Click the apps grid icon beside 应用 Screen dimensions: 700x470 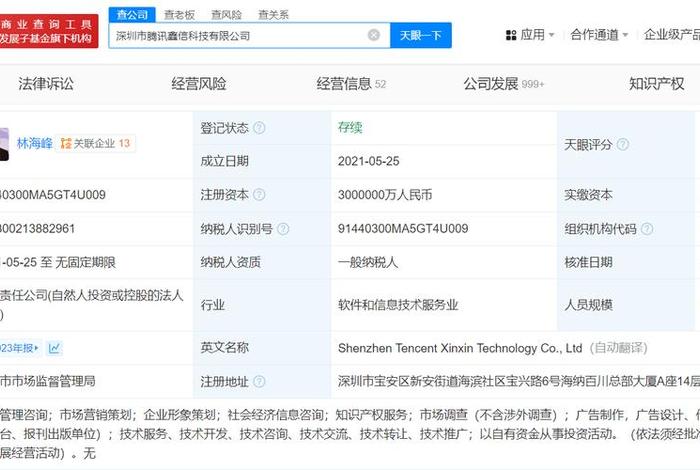(511, 35)
